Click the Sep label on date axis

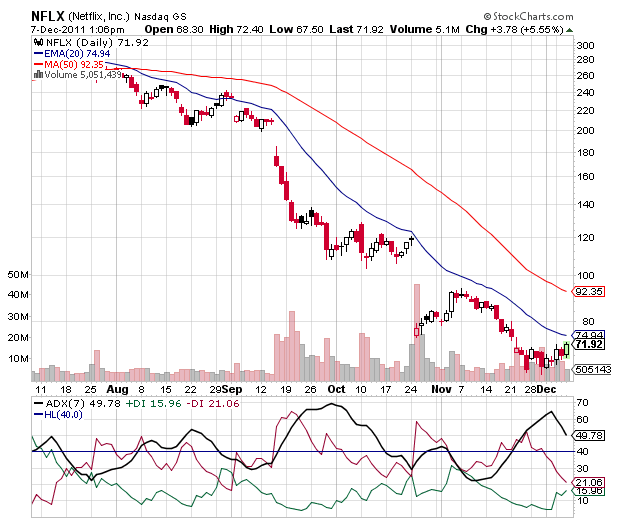(232, 389)
